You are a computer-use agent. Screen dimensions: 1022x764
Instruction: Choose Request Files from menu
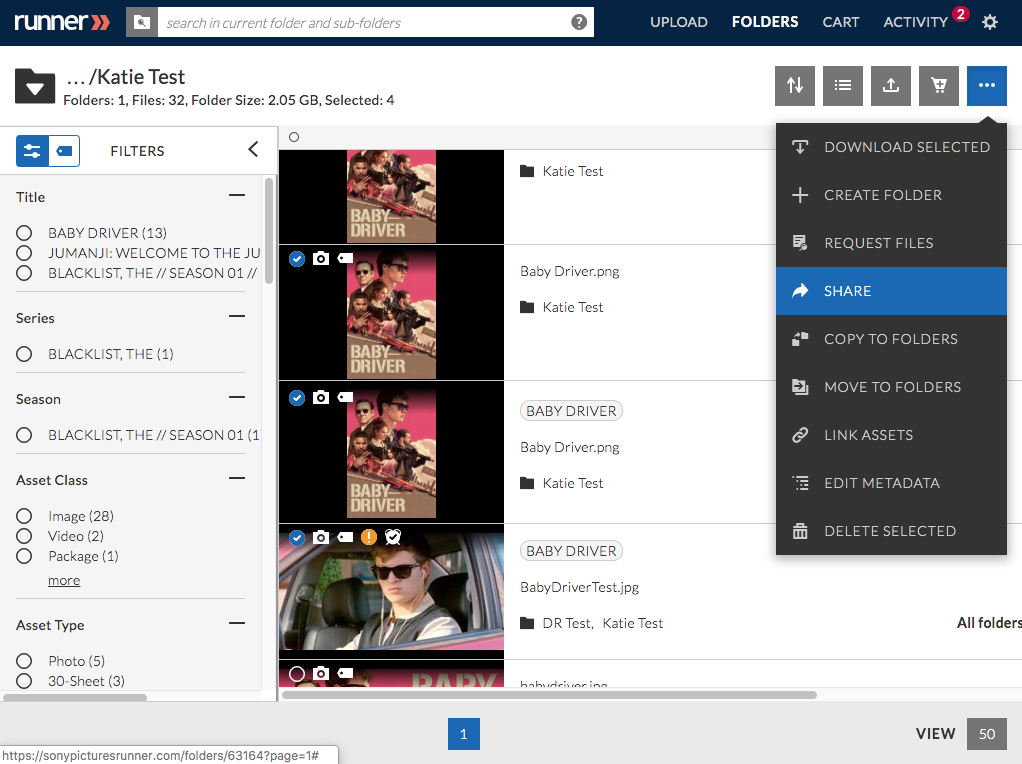click(x=891, y=243)
